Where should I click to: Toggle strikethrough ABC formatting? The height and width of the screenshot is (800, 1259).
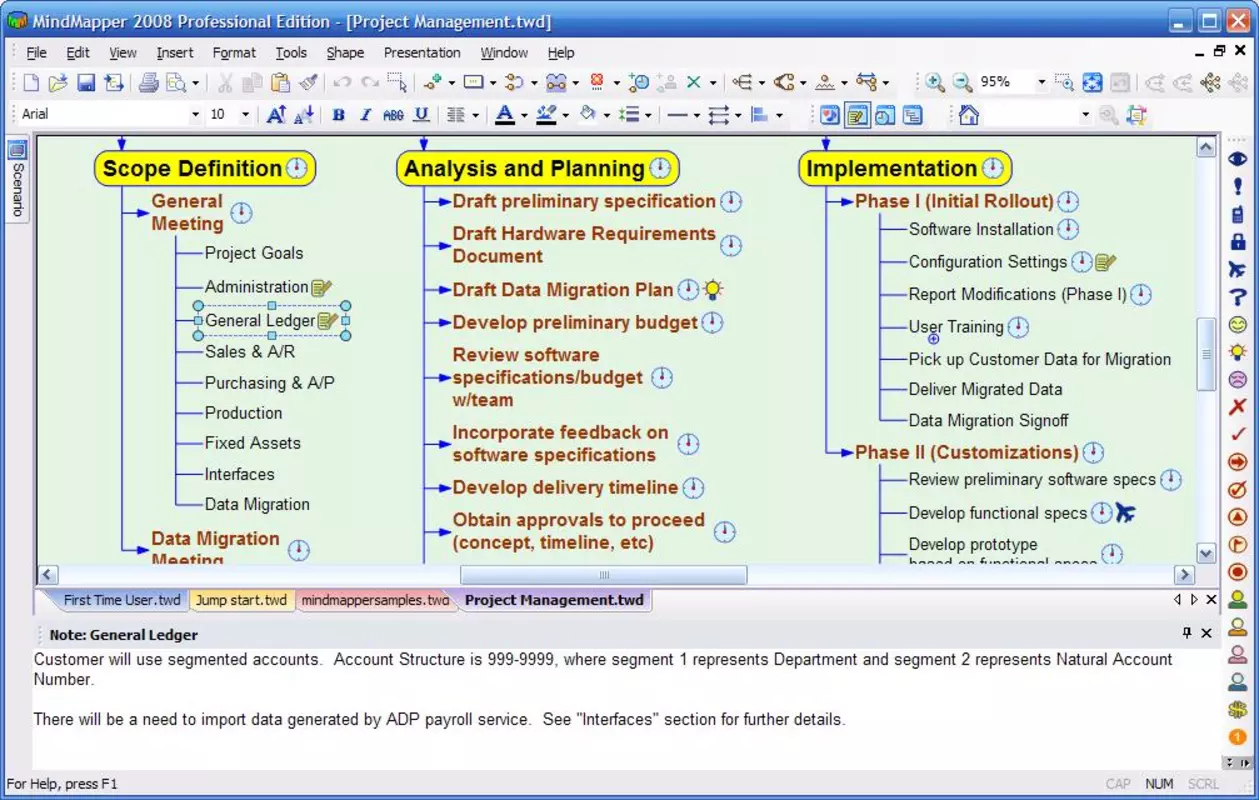(x=393, y=115)
